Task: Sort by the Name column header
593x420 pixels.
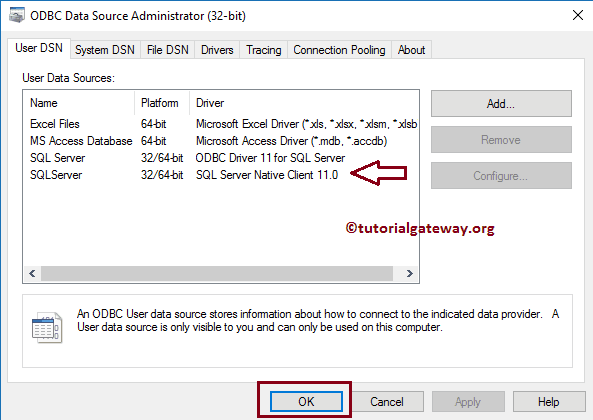Action: (79, 103)
